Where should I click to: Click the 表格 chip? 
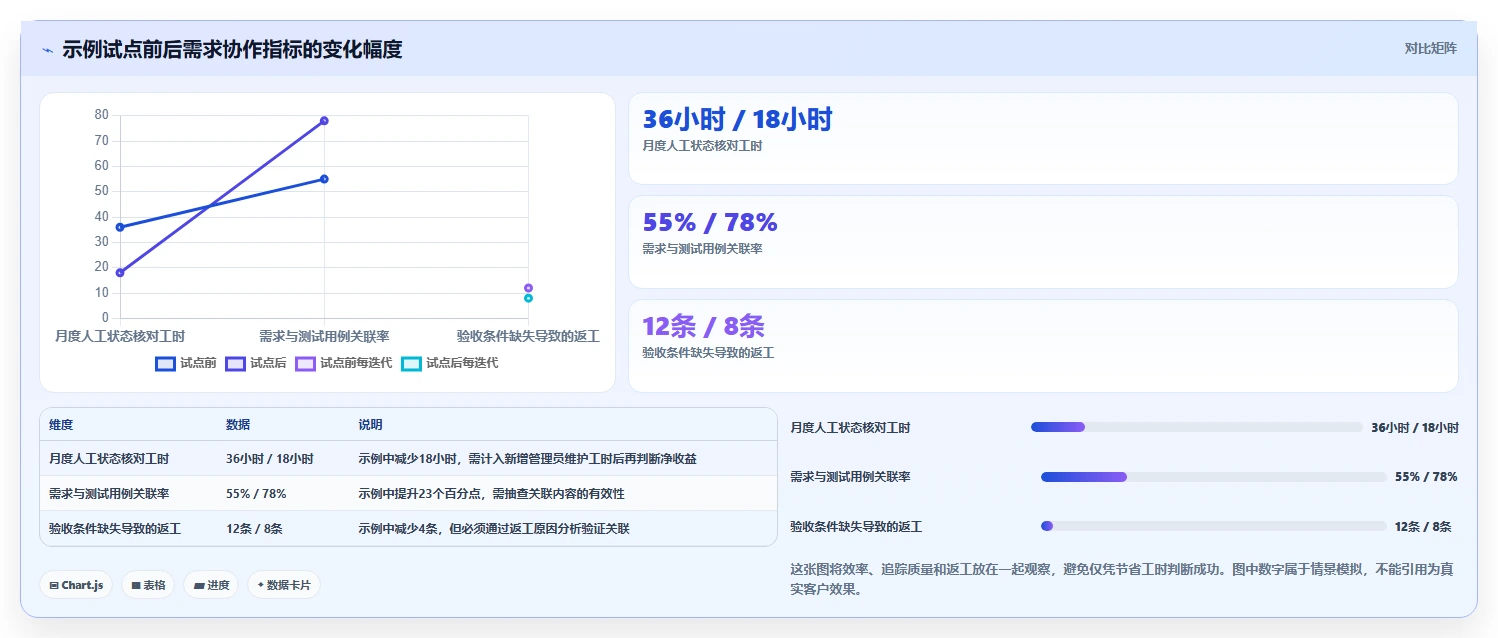point(148,585)
